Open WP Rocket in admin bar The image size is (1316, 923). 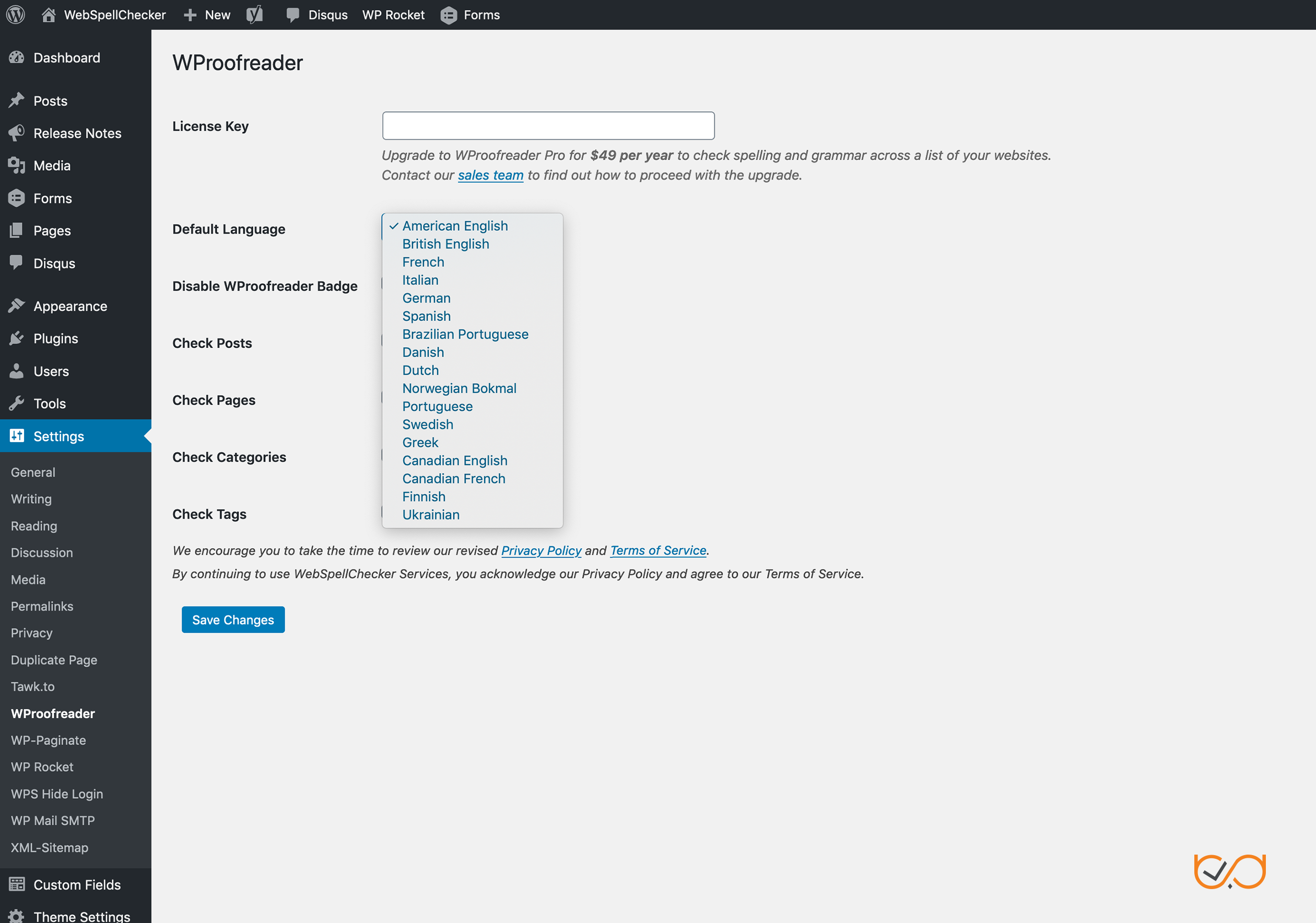pos(393,15)
